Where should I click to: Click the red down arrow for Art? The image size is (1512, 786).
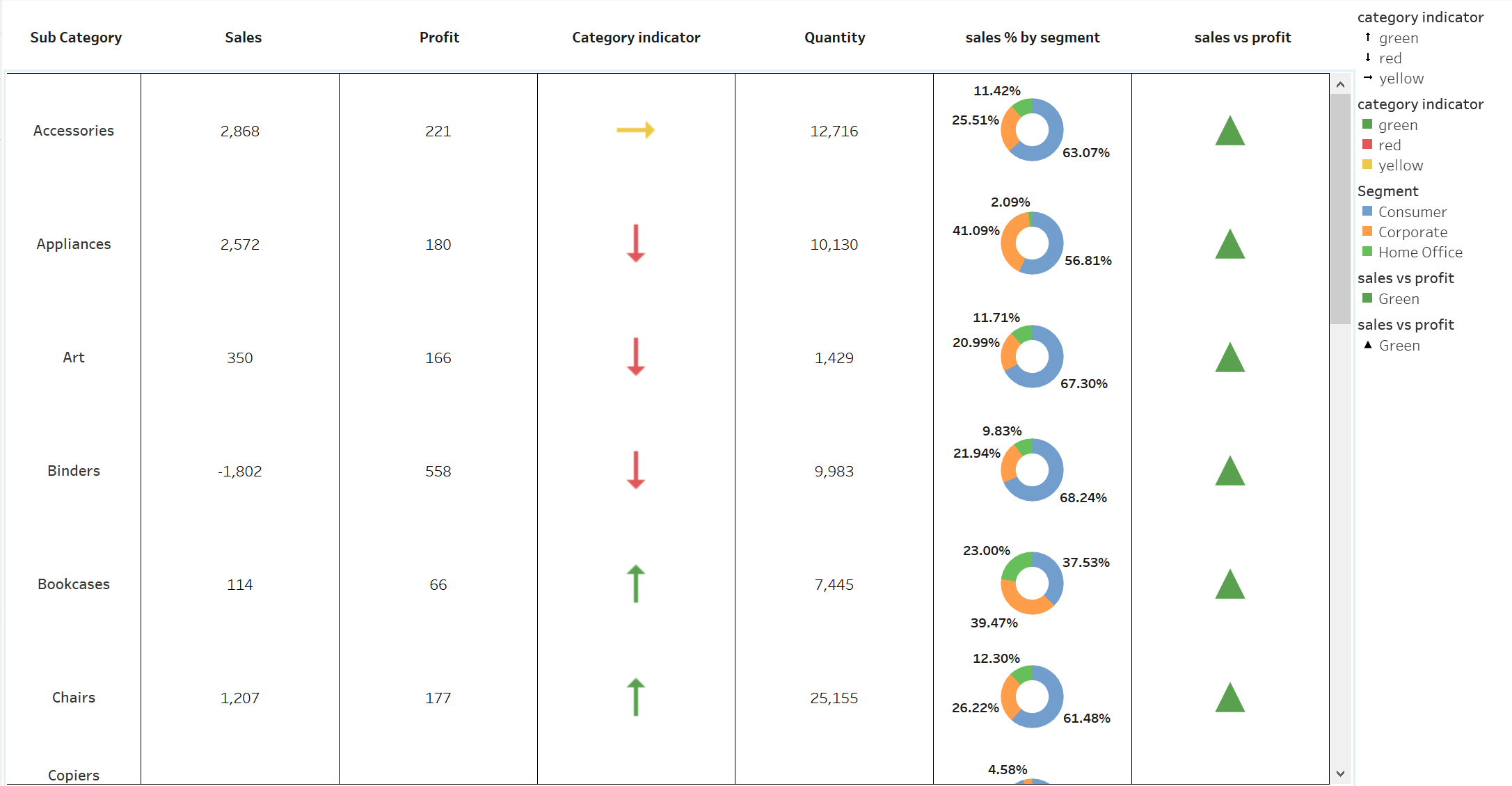pos(635,358)
